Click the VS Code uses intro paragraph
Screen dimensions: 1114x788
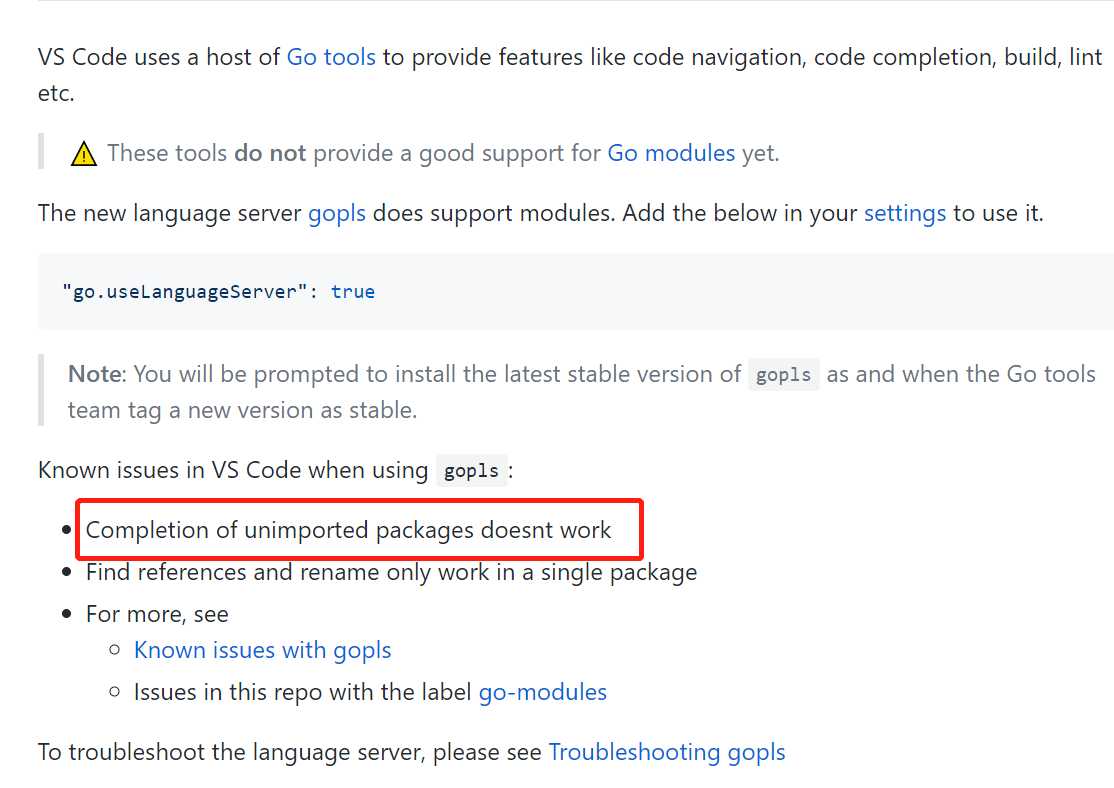[x=570, y=75]
